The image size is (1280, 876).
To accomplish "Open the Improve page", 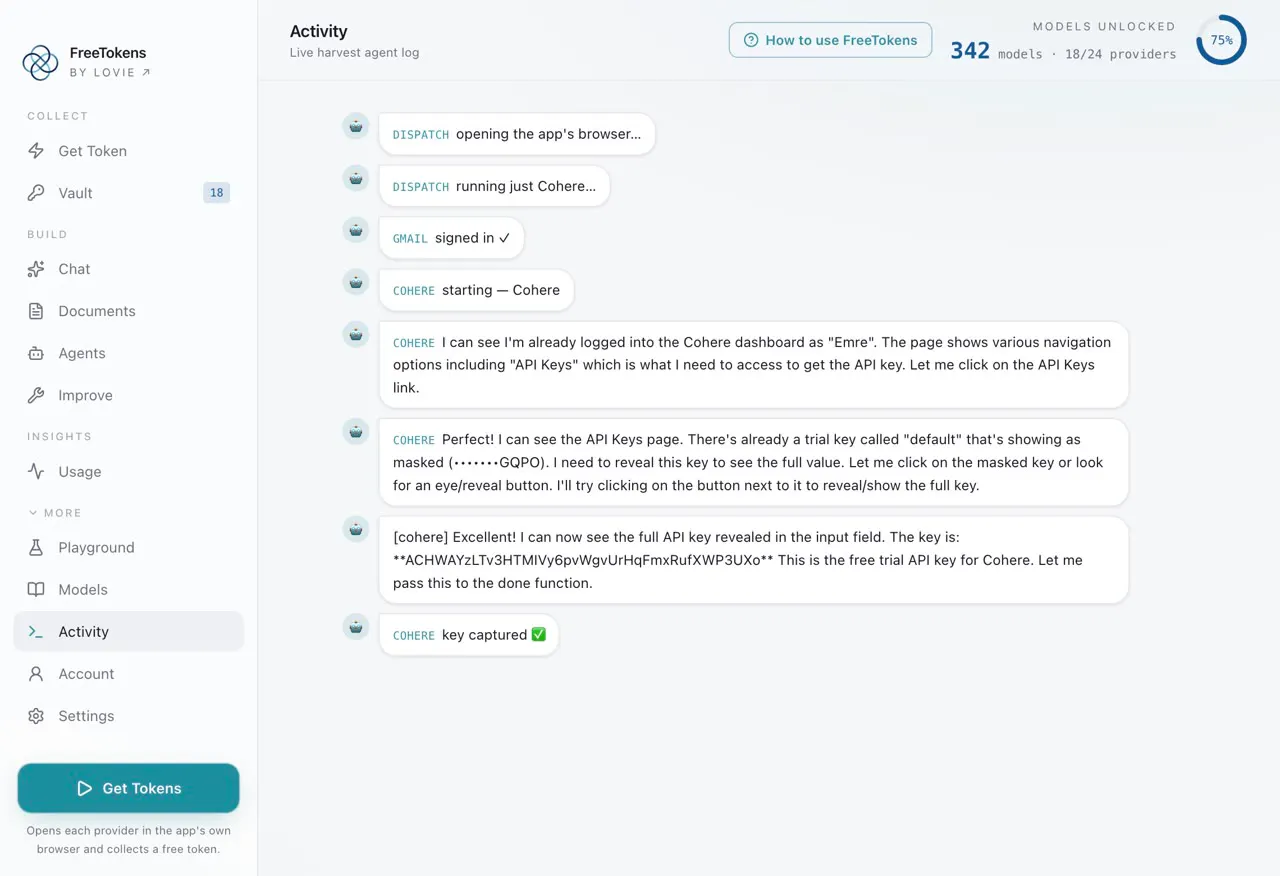I will tap(128, 395).
